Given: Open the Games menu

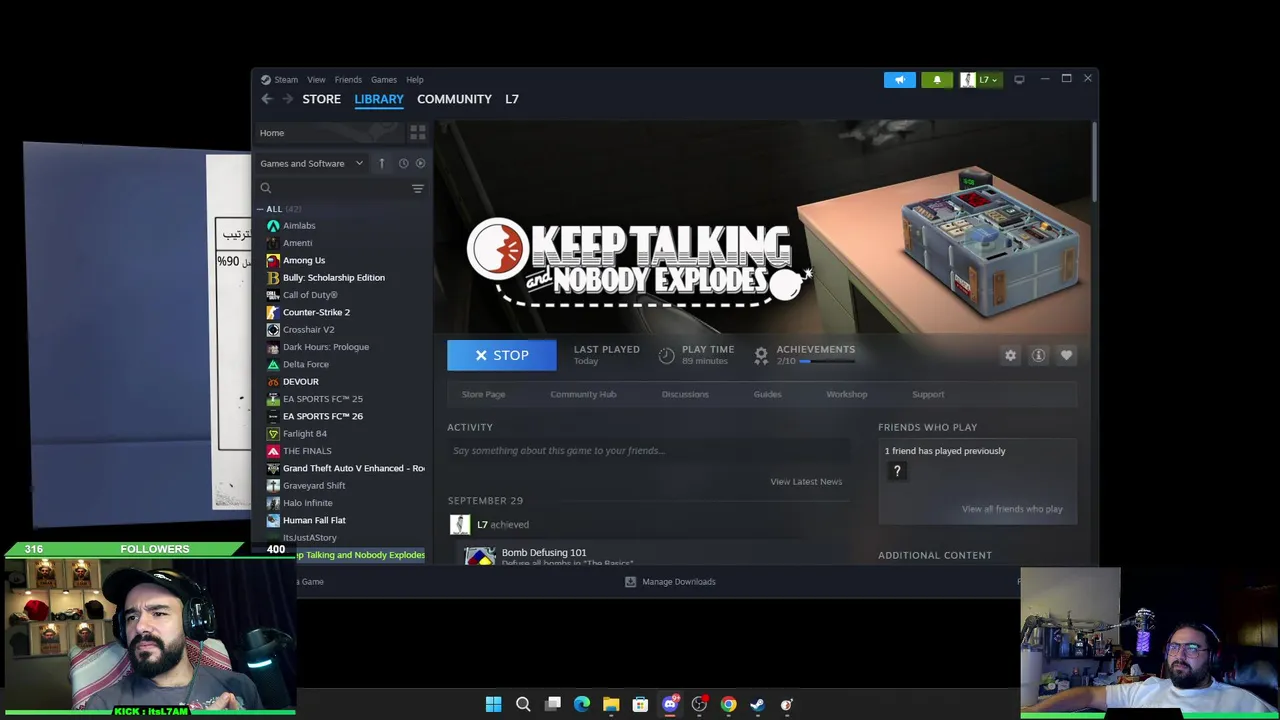Looking at the screenshot, I should [x=384, y=80].
